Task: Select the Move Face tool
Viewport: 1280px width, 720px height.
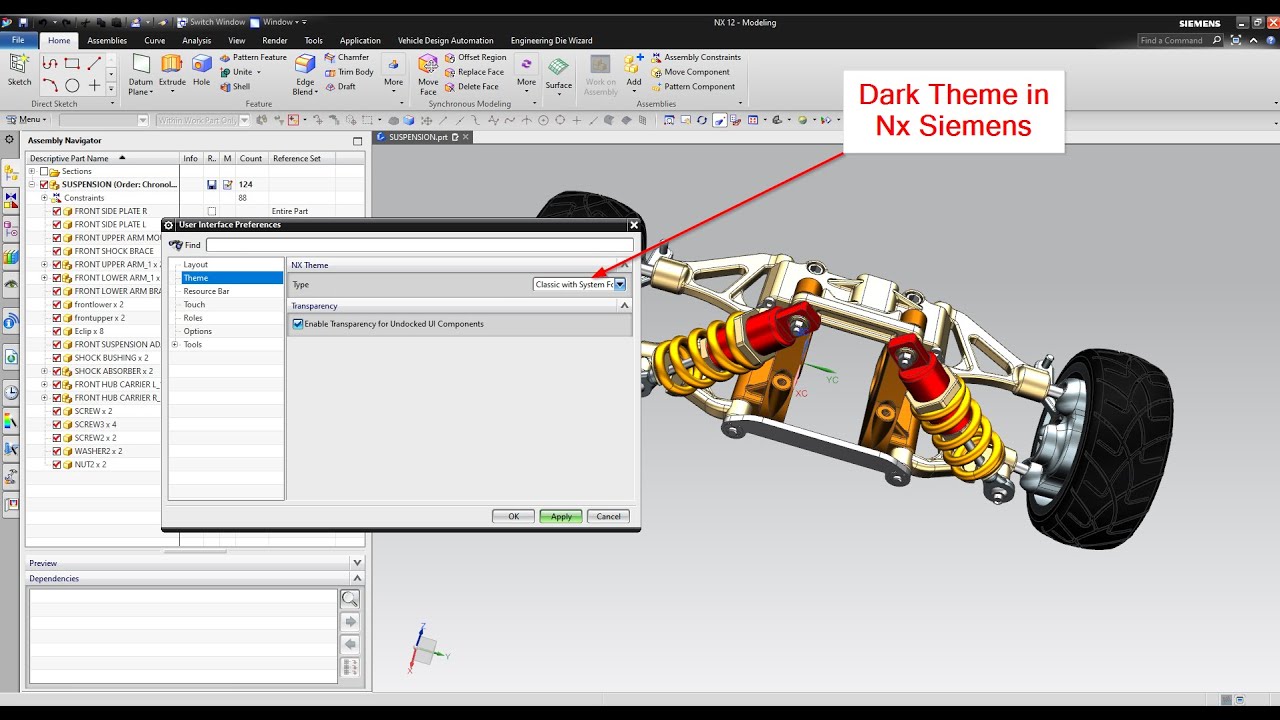Action: click(428, 75)
